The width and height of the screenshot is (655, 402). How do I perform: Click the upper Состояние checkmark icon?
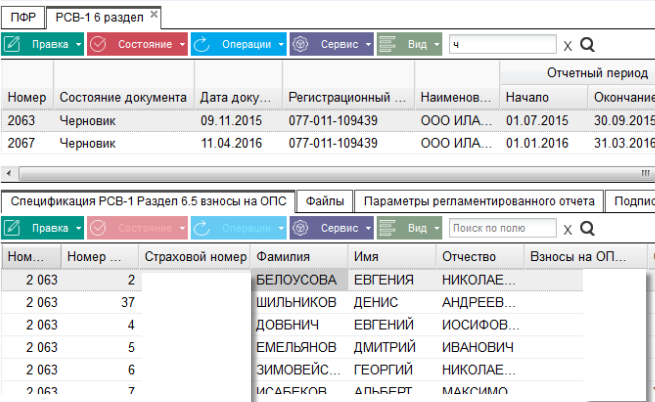tap(98, 44)
